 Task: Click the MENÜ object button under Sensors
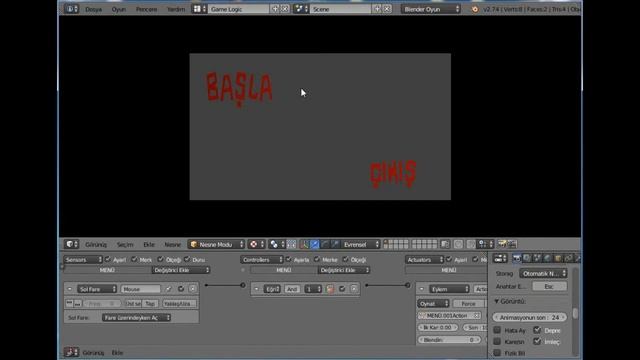107,270
